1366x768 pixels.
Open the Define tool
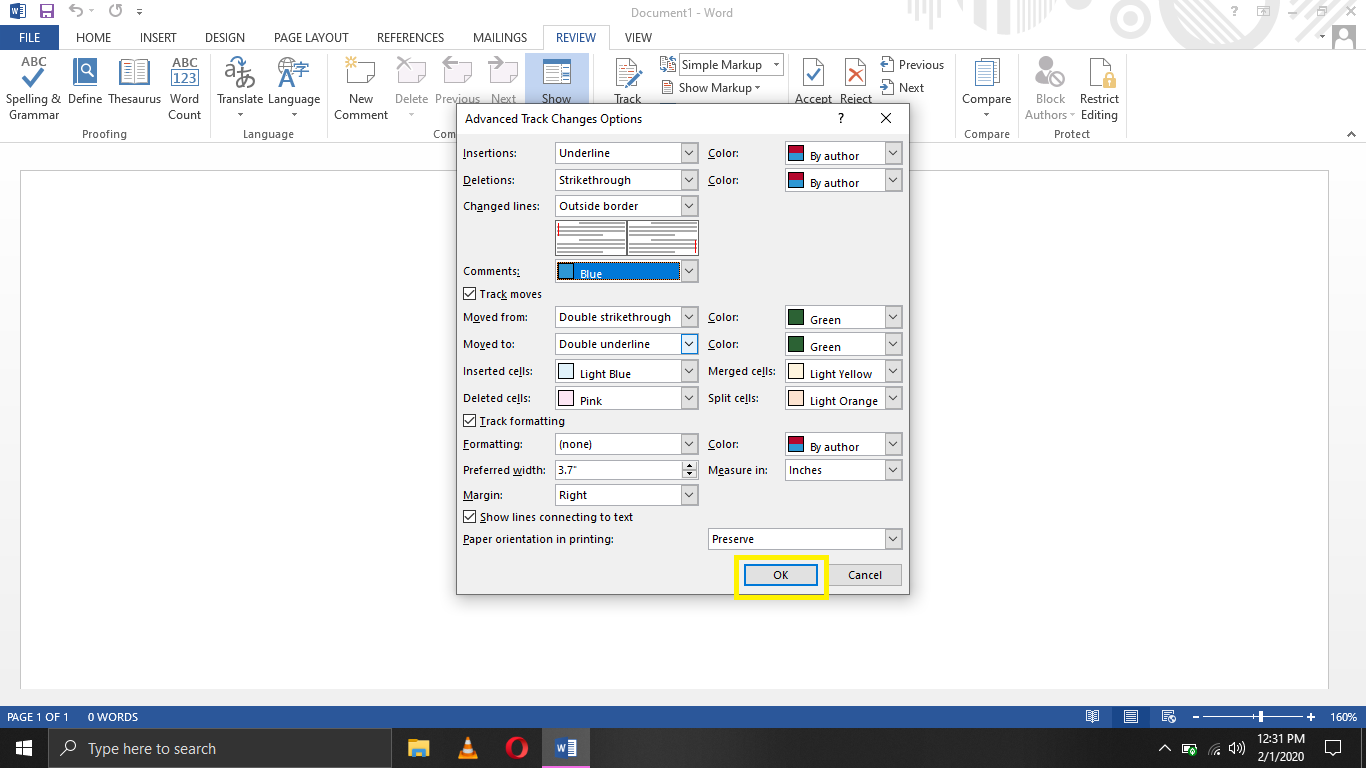(x=85, y=81)
